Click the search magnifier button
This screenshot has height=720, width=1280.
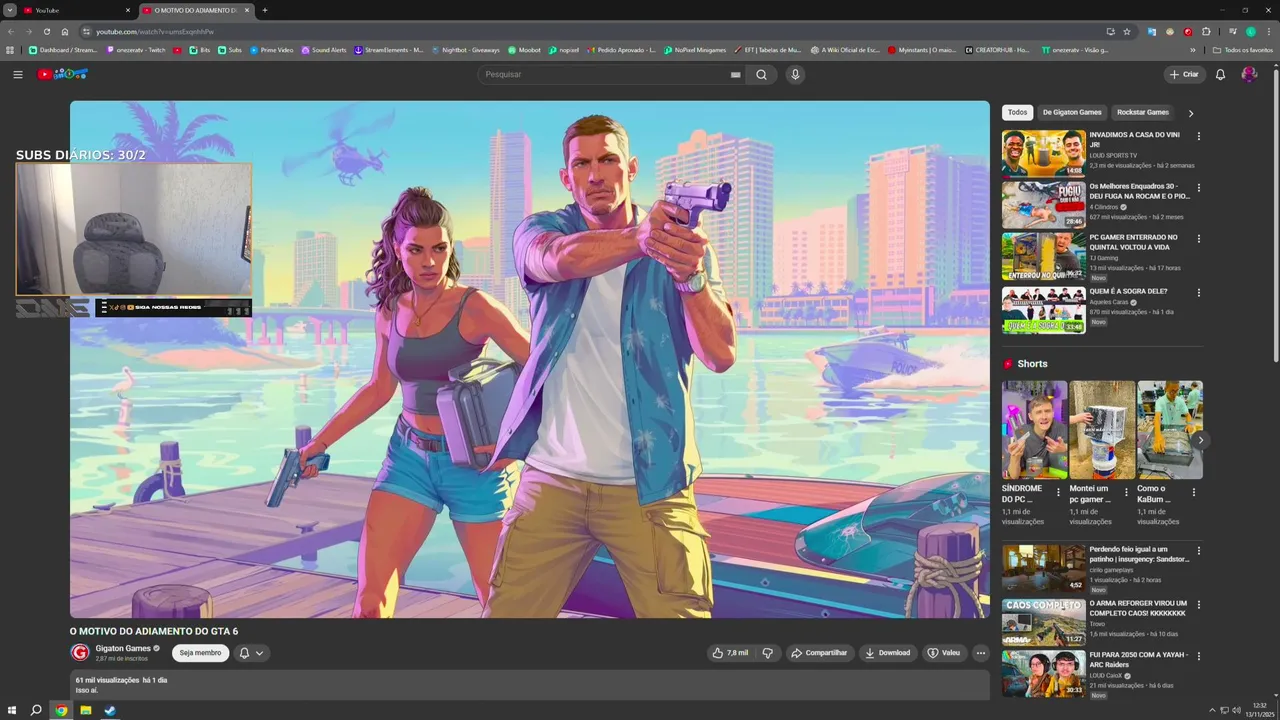(761, 74)
